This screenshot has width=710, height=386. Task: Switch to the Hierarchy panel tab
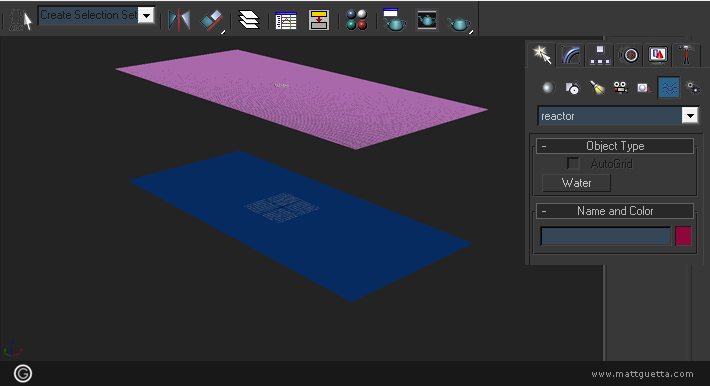(600, 55)
